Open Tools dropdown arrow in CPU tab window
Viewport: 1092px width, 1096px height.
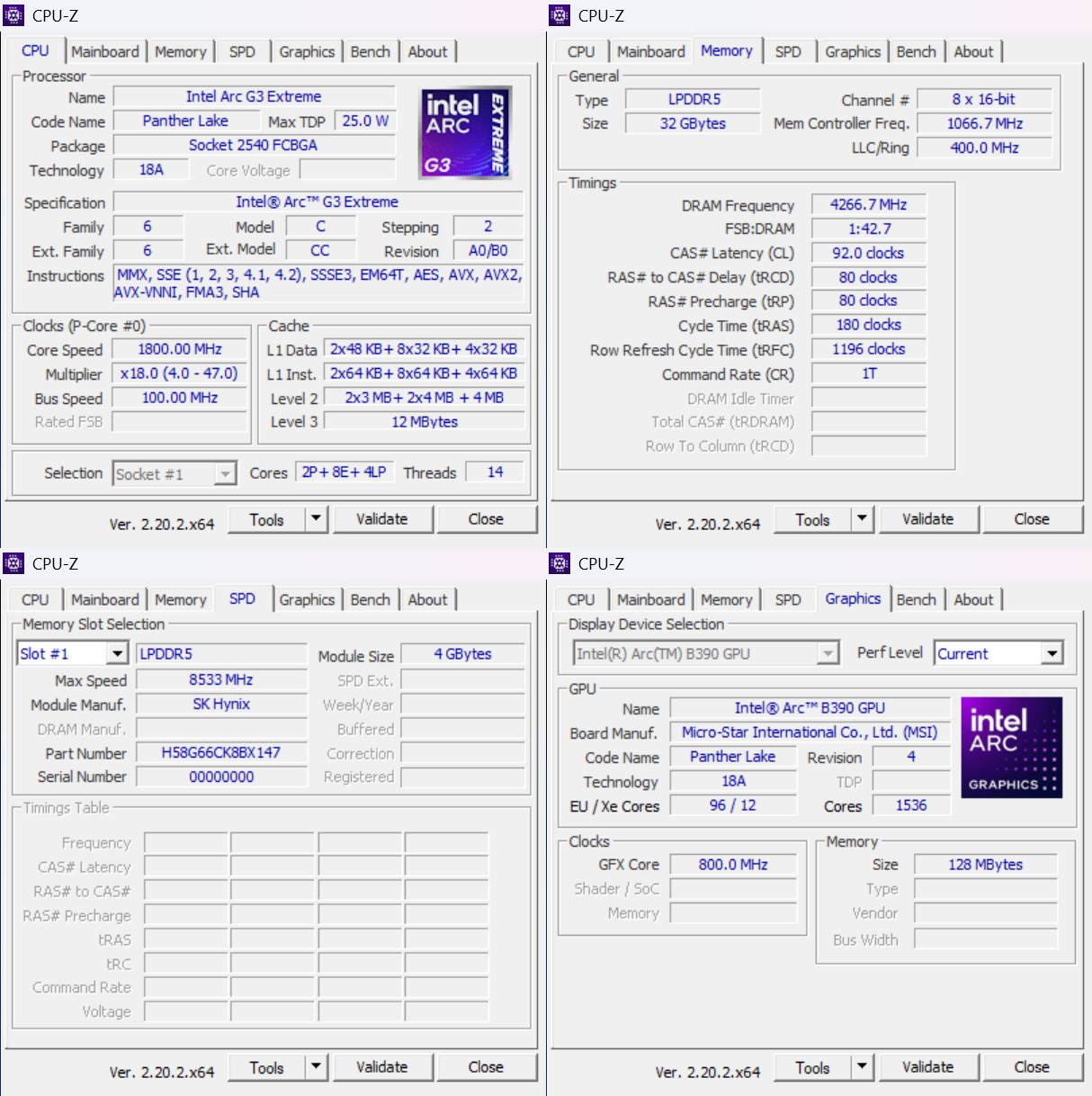click(316, 518)
